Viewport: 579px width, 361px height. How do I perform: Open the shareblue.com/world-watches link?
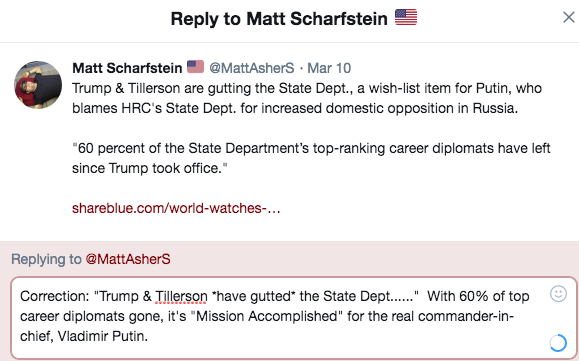coord(176,208)
